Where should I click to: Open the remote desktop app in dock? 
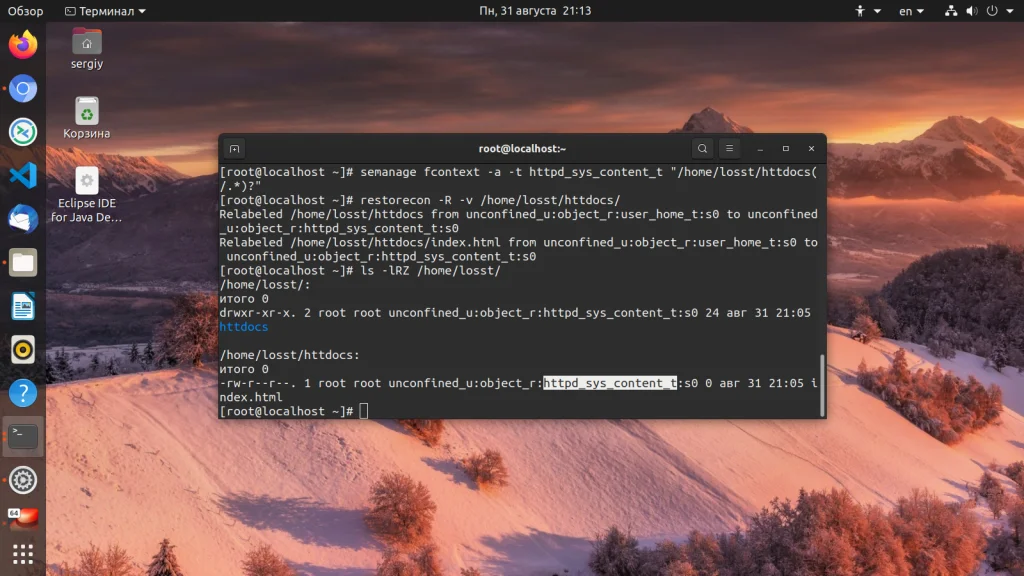(23, 132)
